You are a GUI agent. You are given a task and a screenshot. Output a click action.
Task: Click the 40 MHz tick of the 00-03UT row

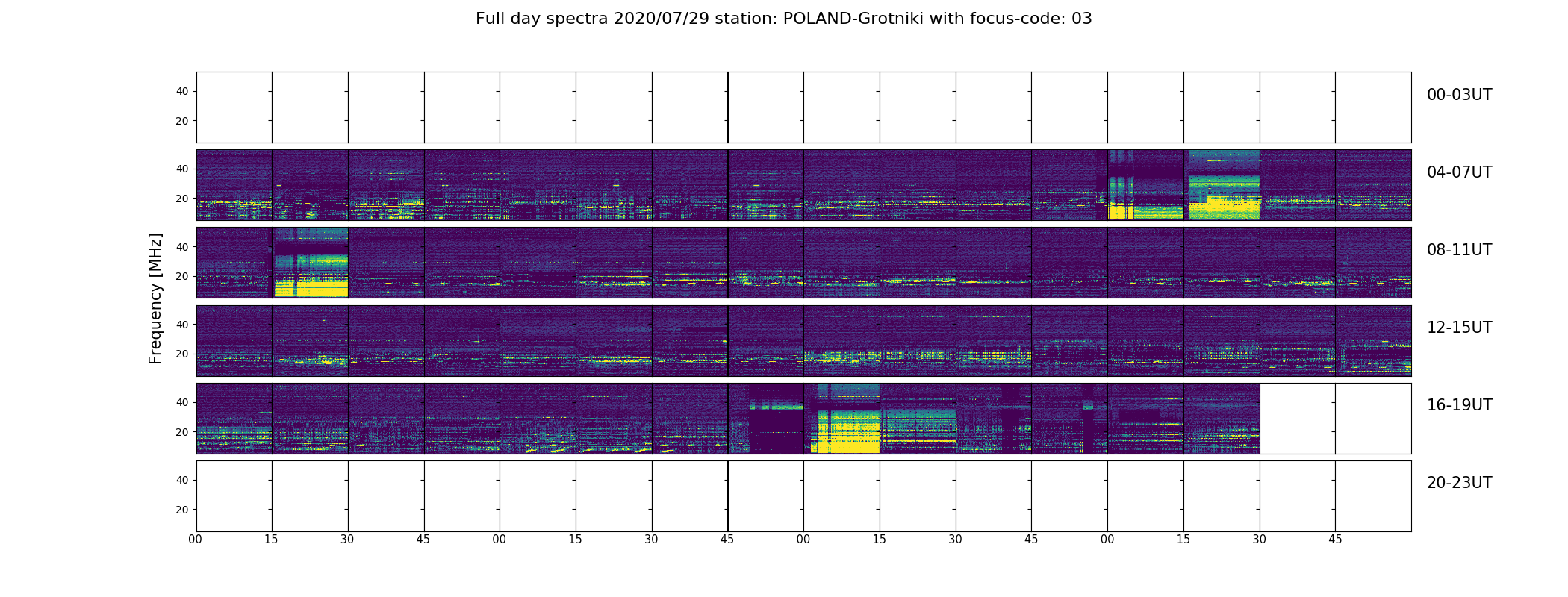point(182,91)
